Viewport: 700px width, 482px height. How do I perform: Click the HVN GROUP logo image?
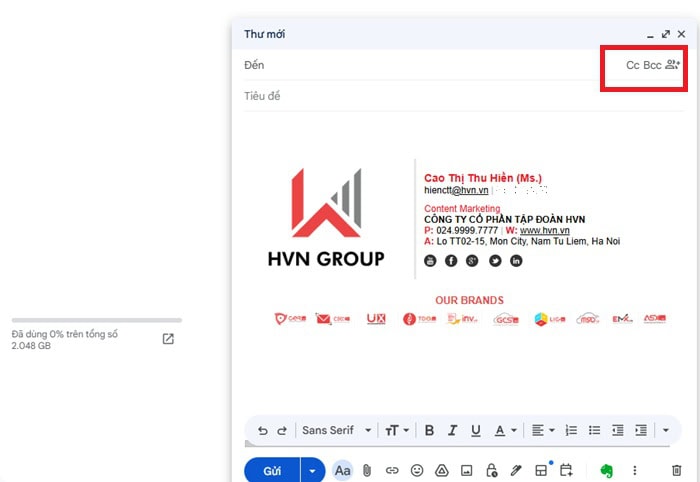pos(326,217)
